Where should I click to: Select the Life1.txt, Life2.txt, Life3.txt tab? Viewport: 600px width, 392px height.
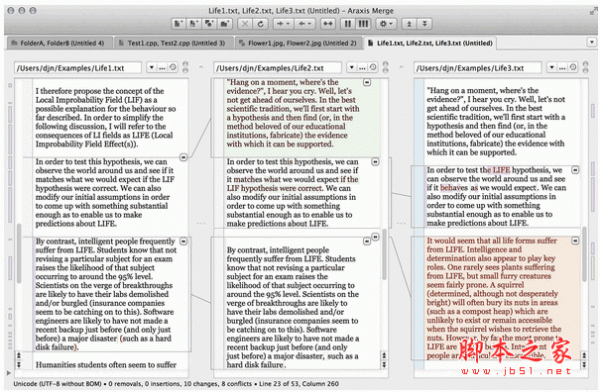430,43
